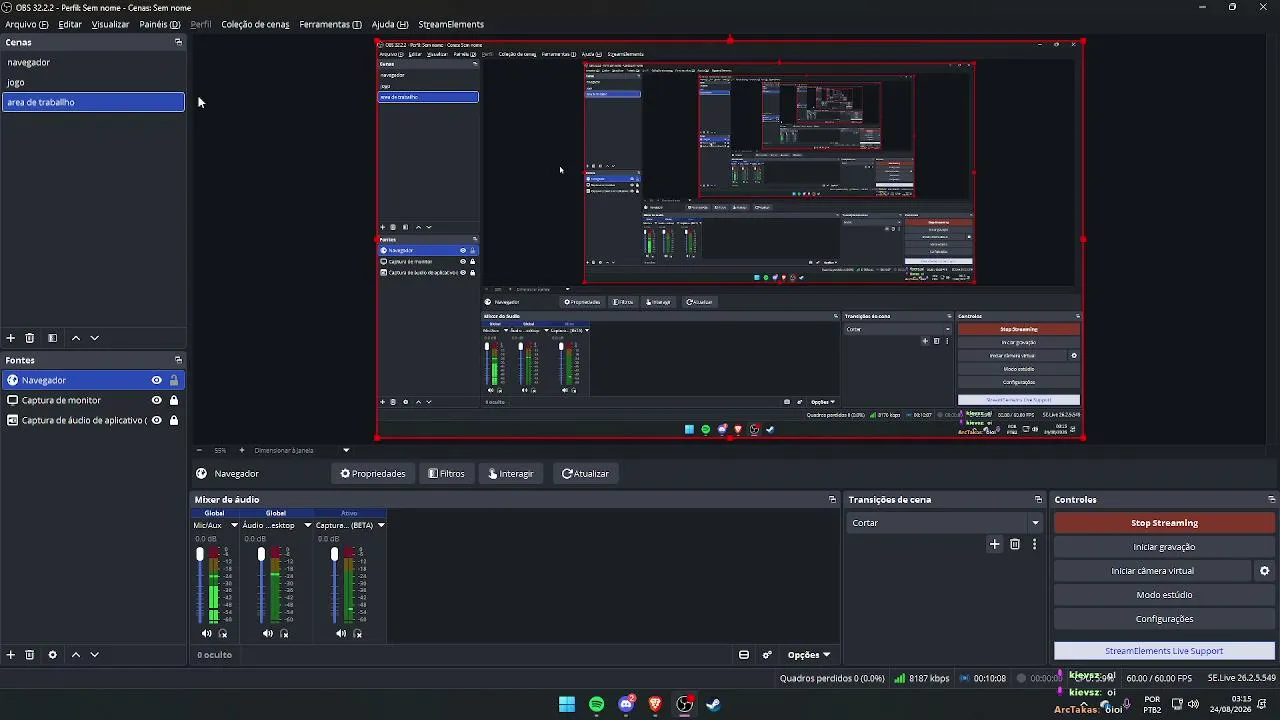Open Spotify from the taskbar
The width and height of the screenshot is (1280, 720).
(x=597, y=705)
